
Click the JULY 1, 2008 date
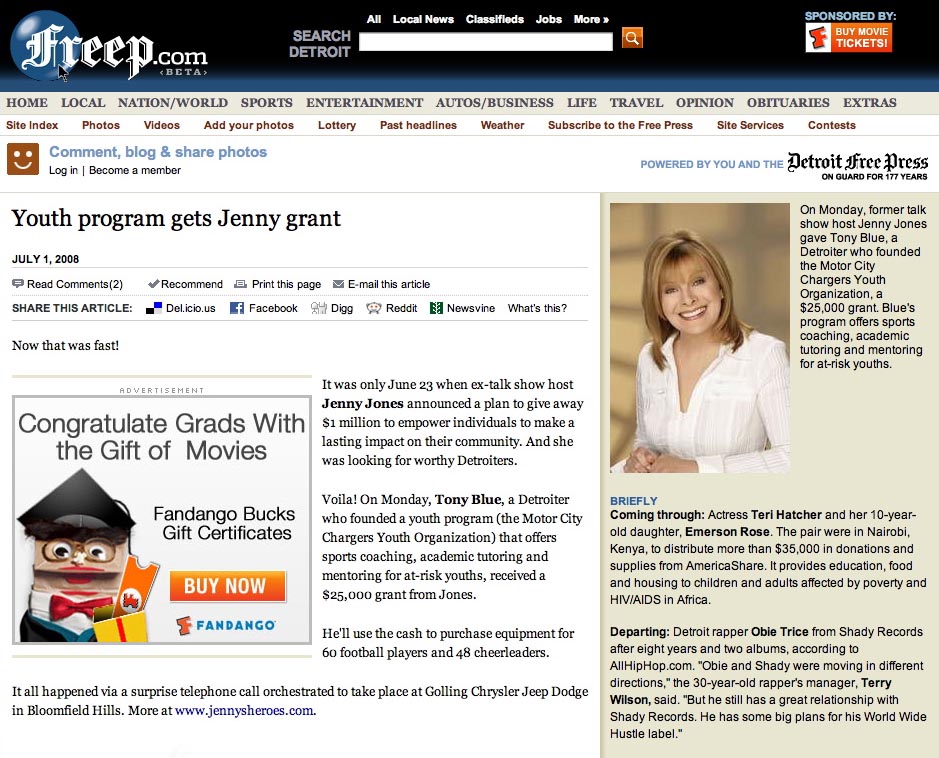tap(46, 259)
